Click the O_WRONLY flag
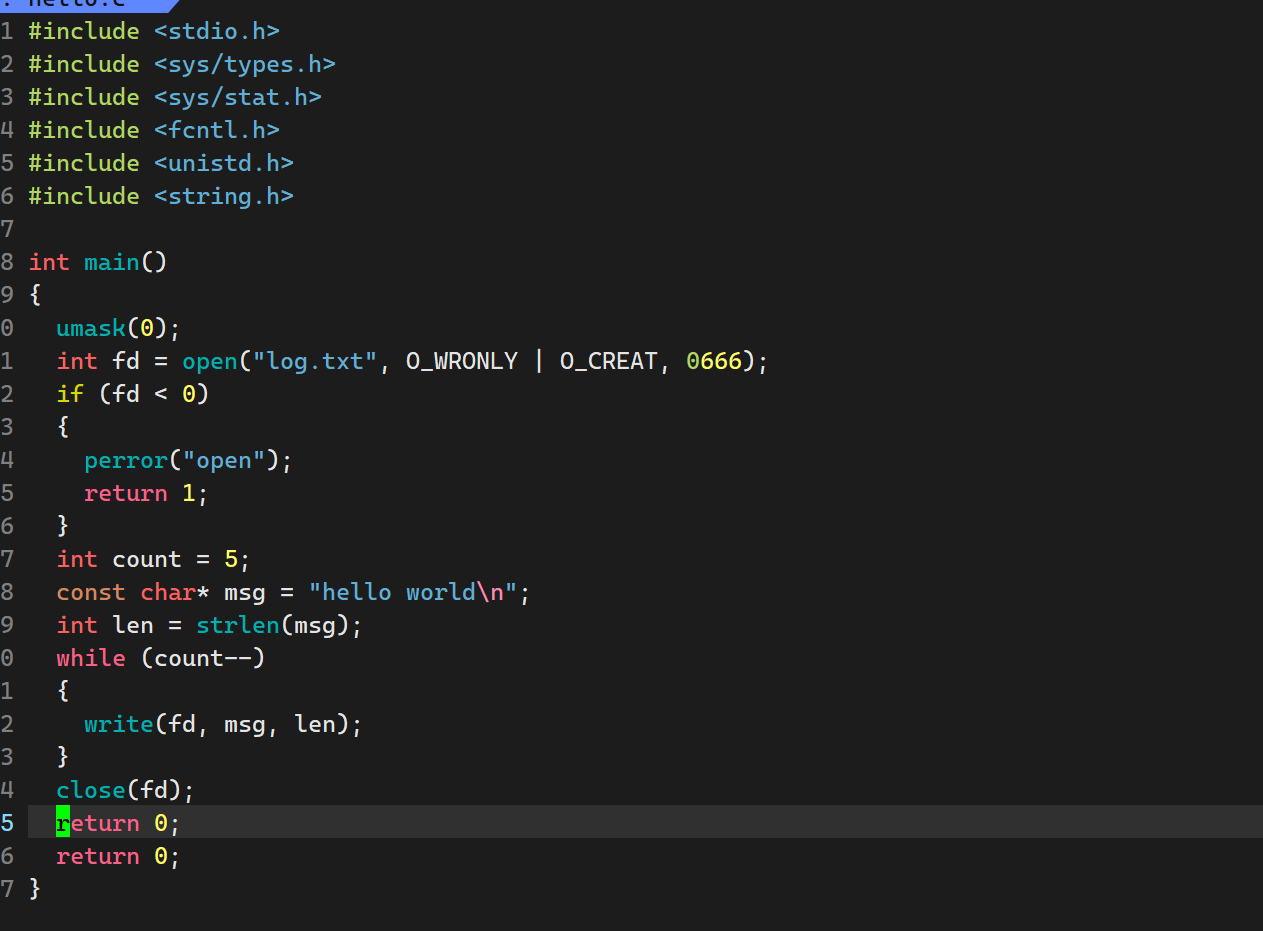The image size is (1263, 931). [x=462, y=361]
